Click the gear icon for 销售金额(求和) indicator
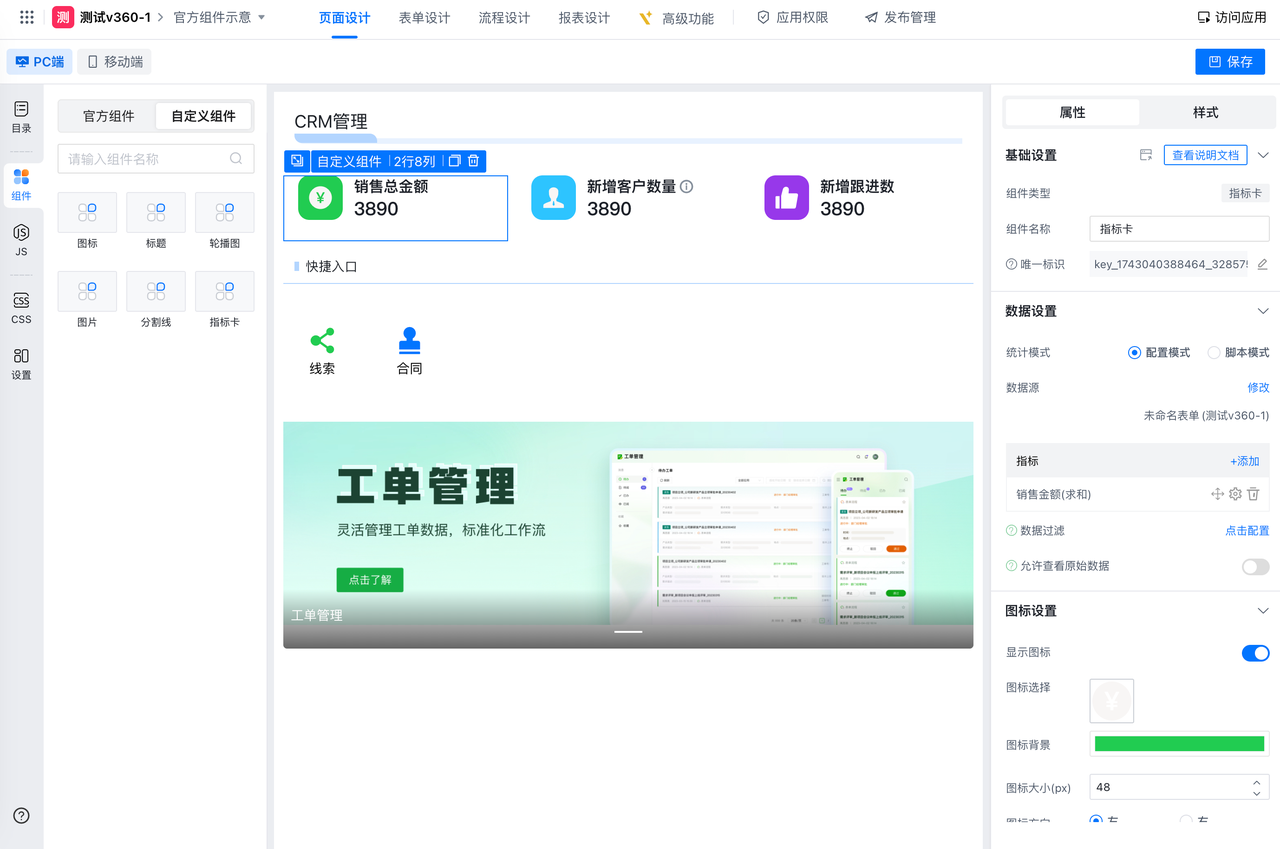Viewport: 1280px width, 849px height. point(1235,494)
